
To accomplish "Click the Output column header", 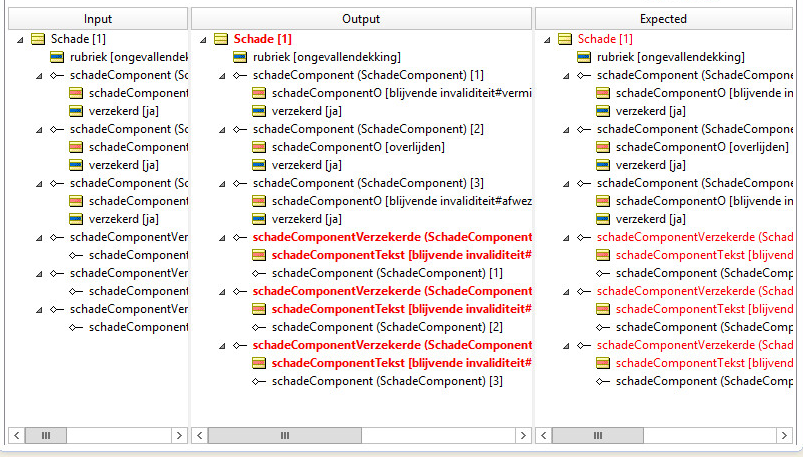I will pos(361,18).
